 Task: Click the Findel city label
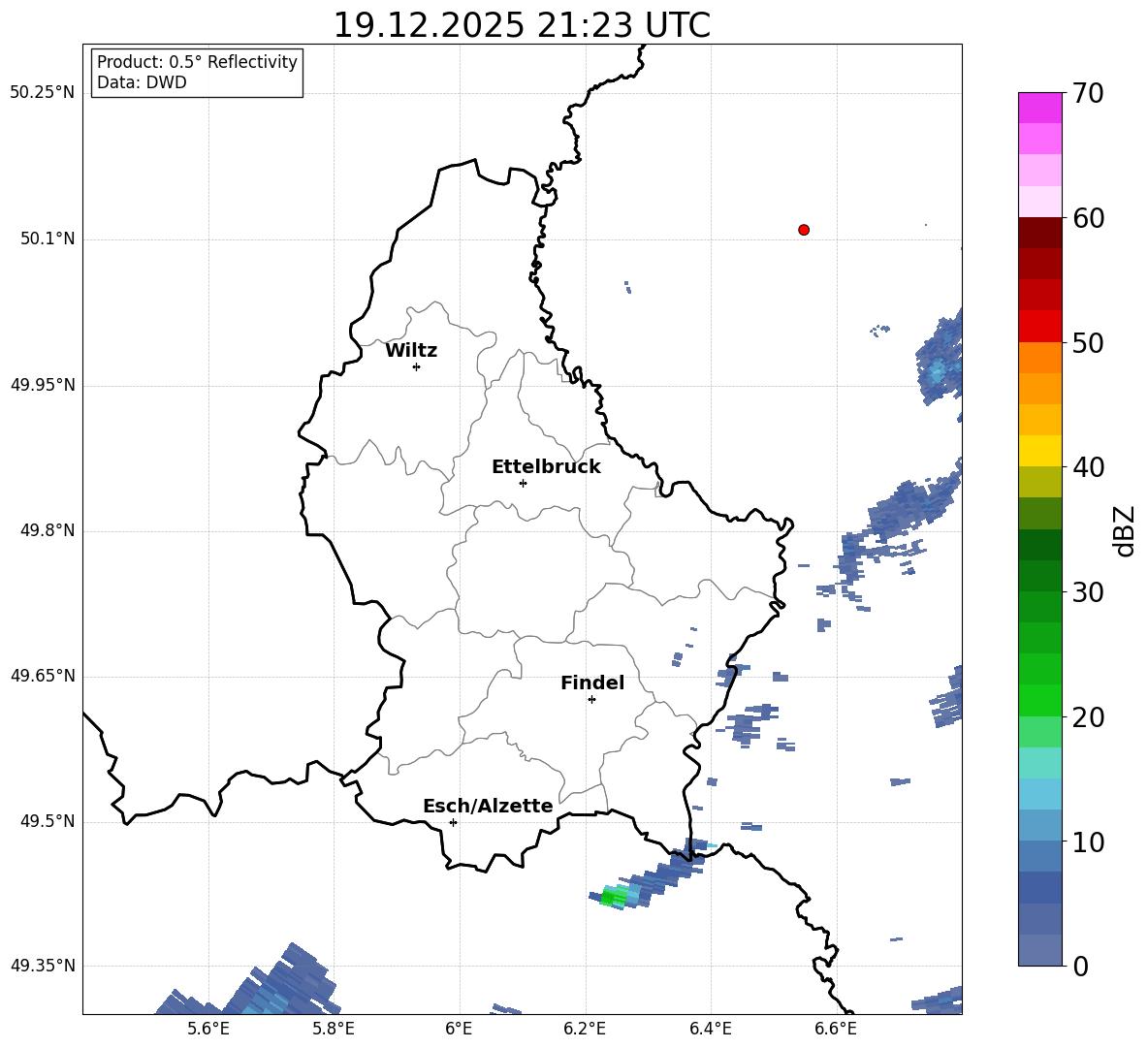point(592,683)
